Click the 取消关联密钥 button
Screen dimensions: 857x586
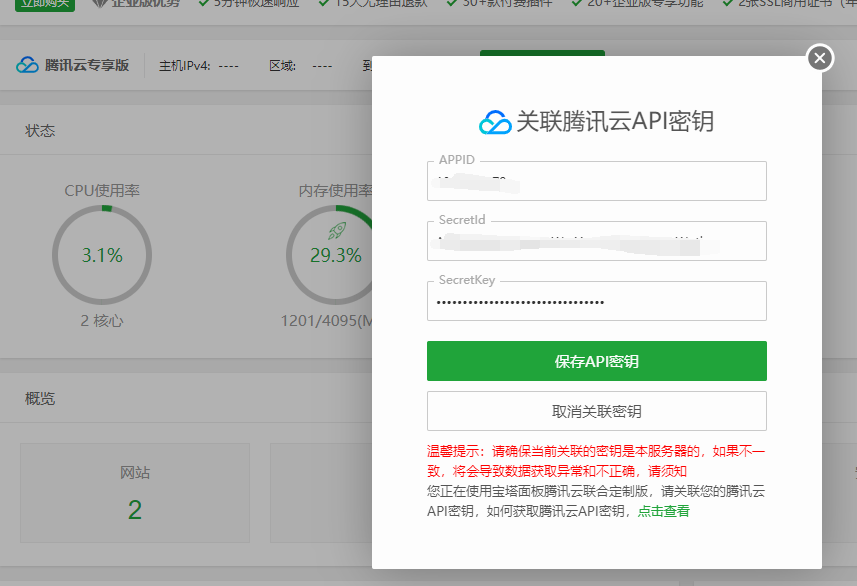596,411
